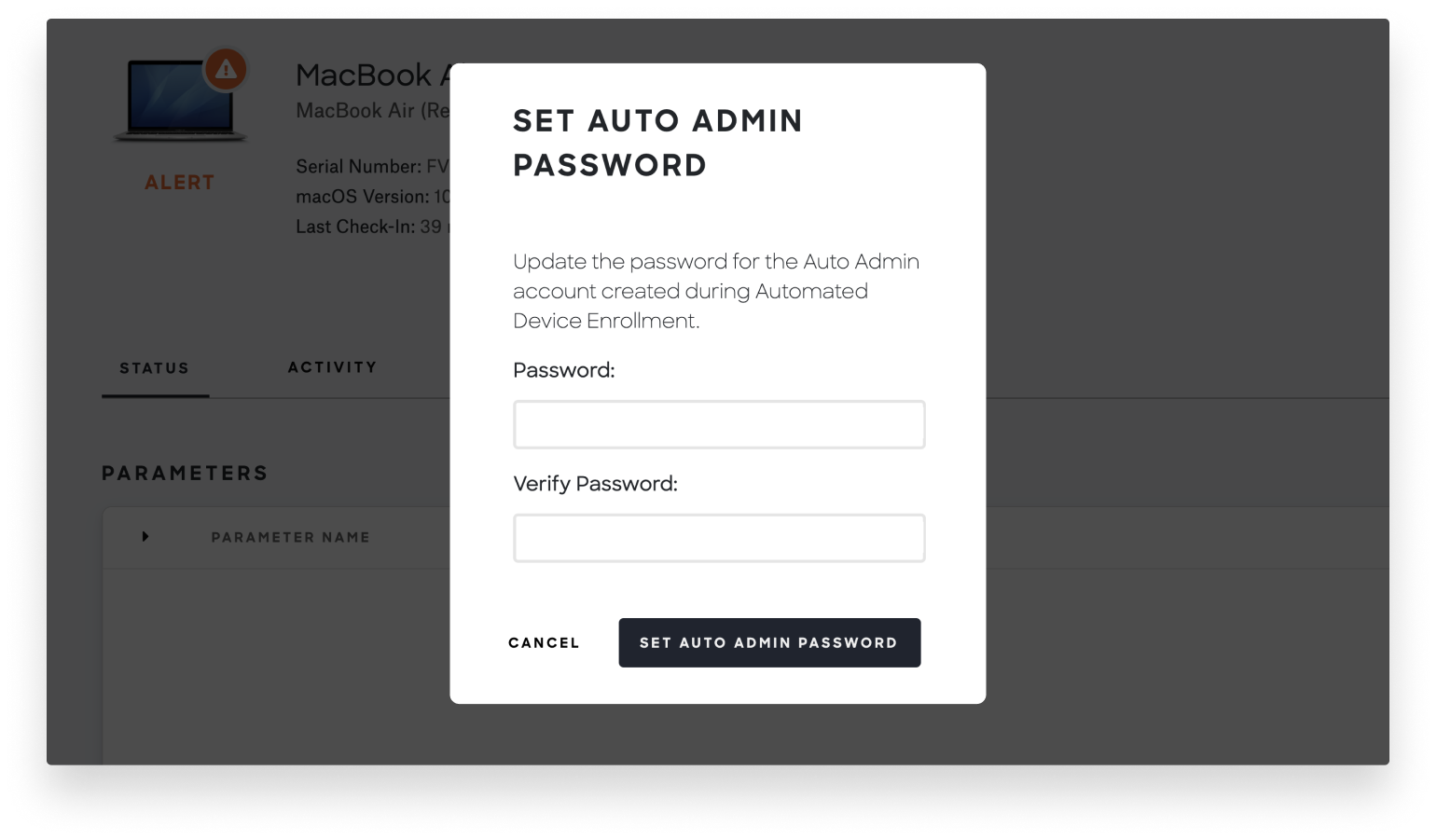Click the Set Auto Admin Password button
The height and width of the screenshot is (840, 1437).
coord(768,642)
